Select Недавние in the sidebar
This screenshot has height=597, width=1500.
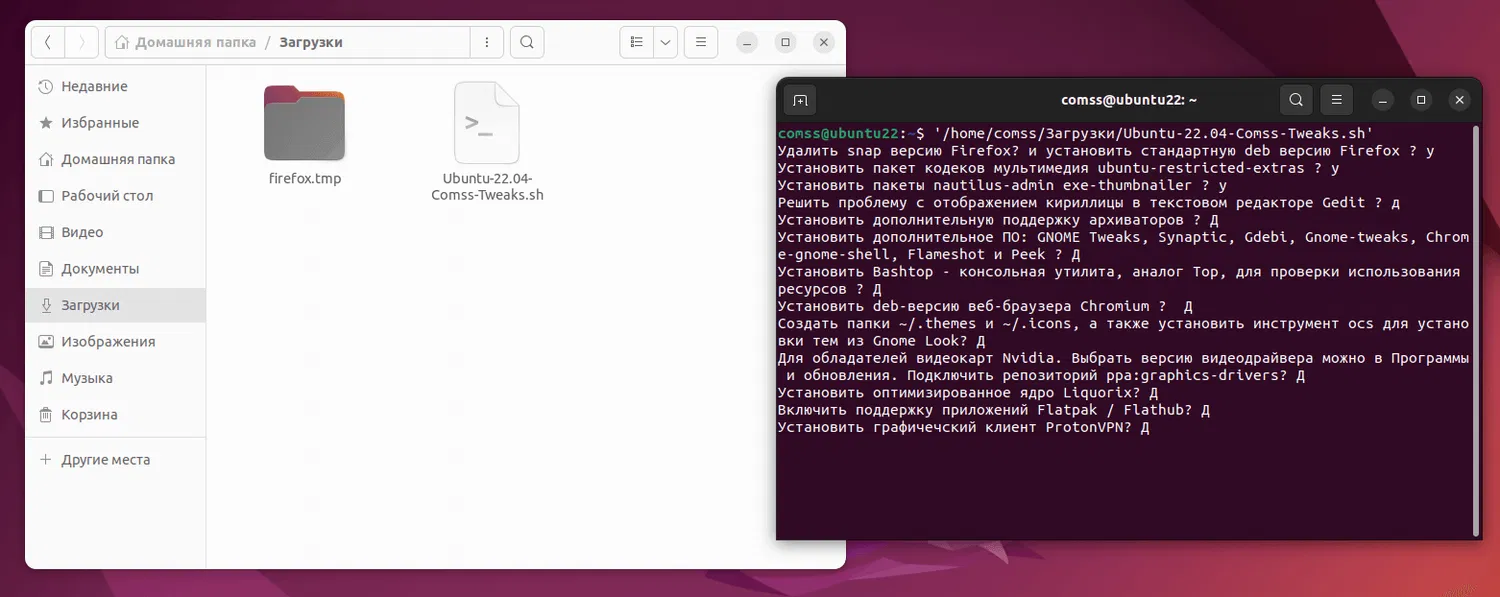pyautogui.click(x=115, y=86)
